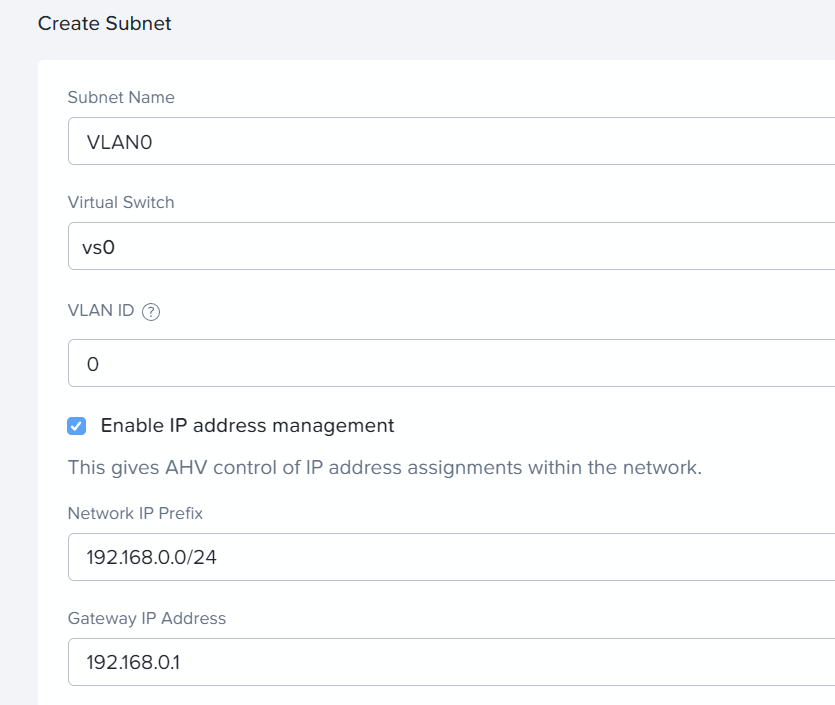835x705 pixels.
Task: Focus the VLAN ID number field
Action: click(x=452, y=363)
